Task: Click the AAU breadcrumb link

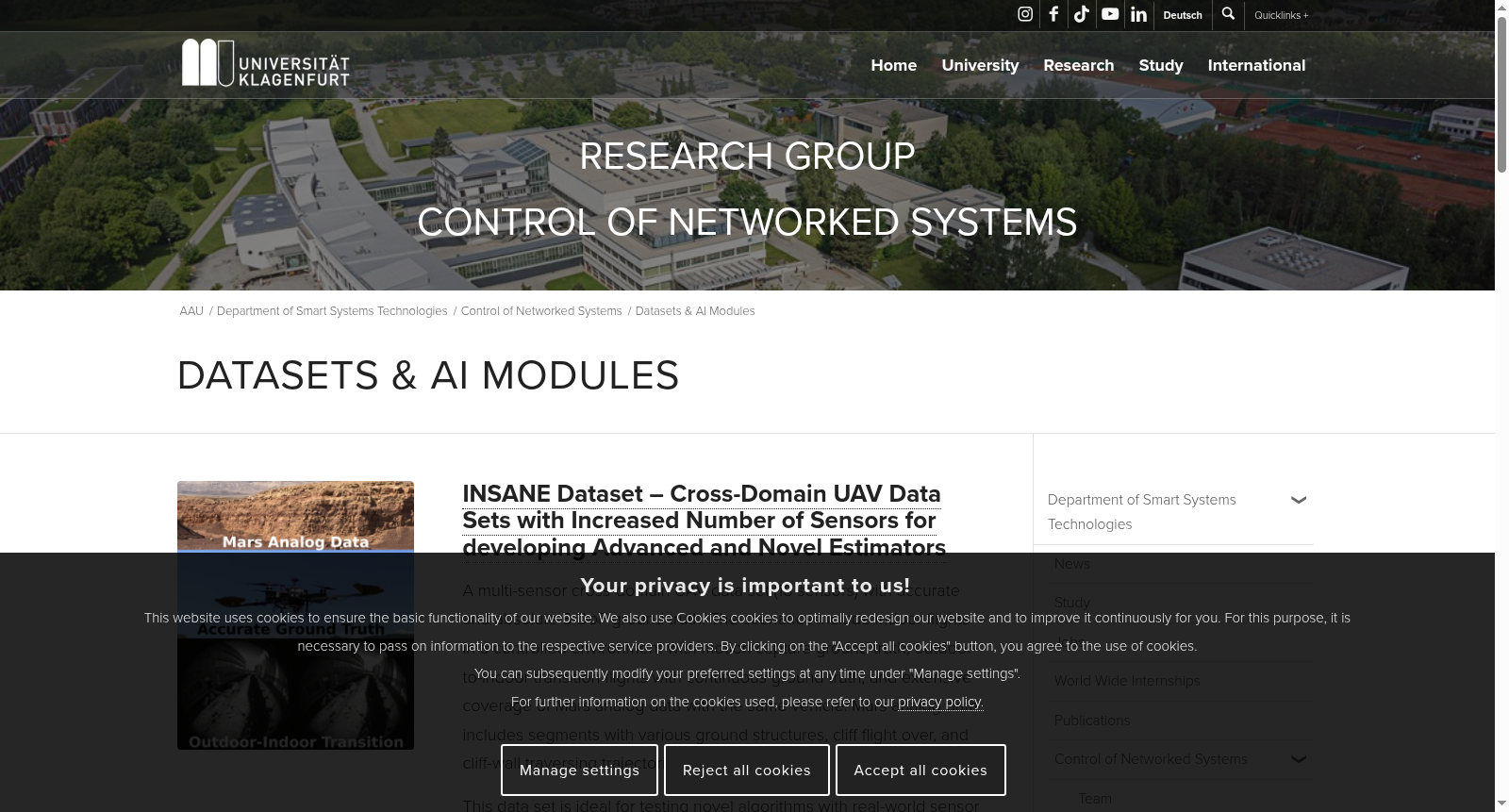Action: [x=191, y=311]
